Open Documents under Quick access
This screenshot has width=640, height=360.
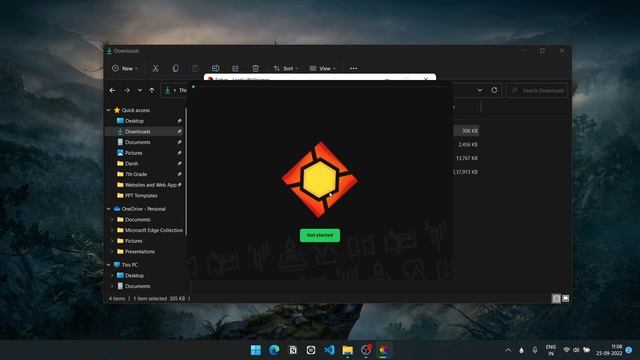tap(138, 142)
